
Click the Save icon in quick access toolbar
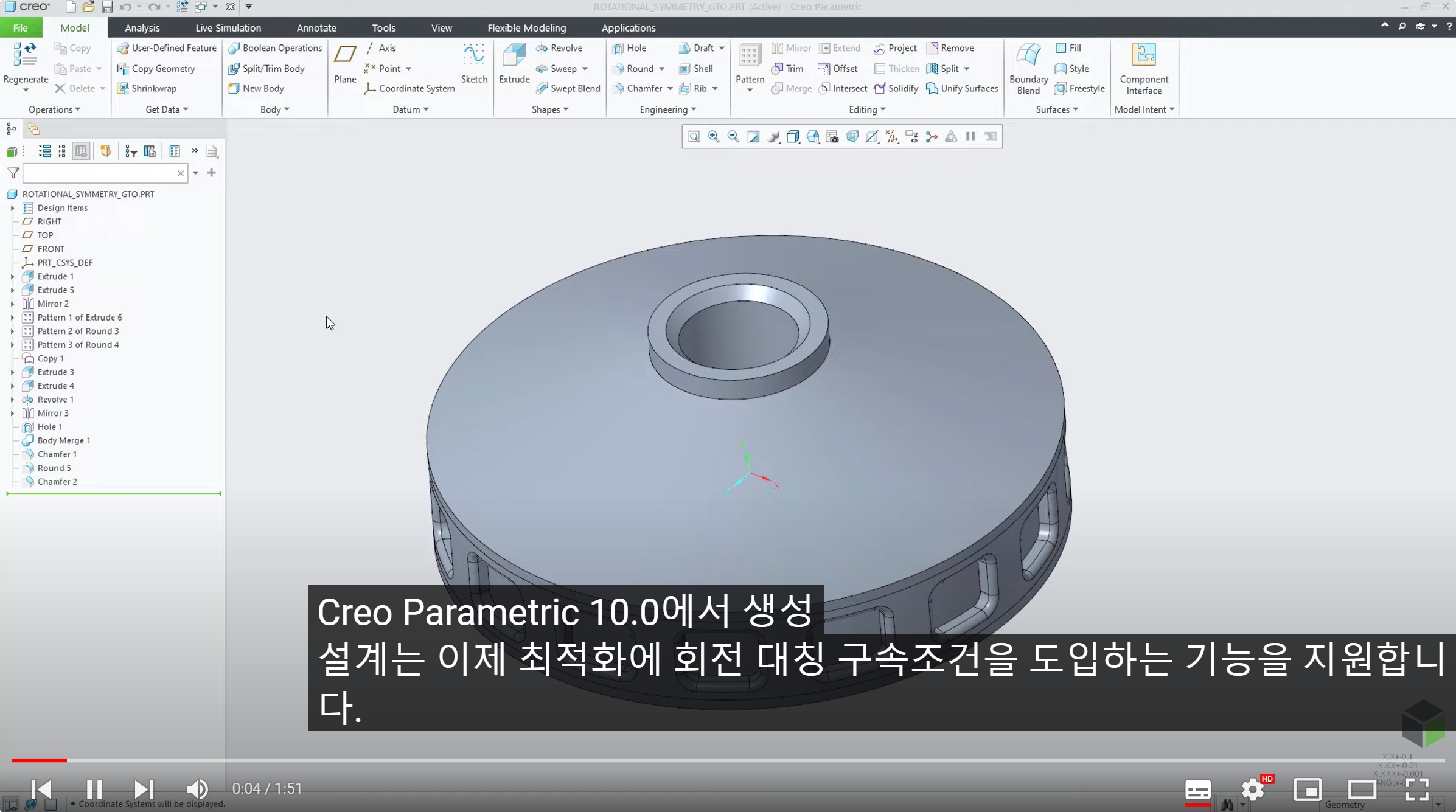point(107,7)
